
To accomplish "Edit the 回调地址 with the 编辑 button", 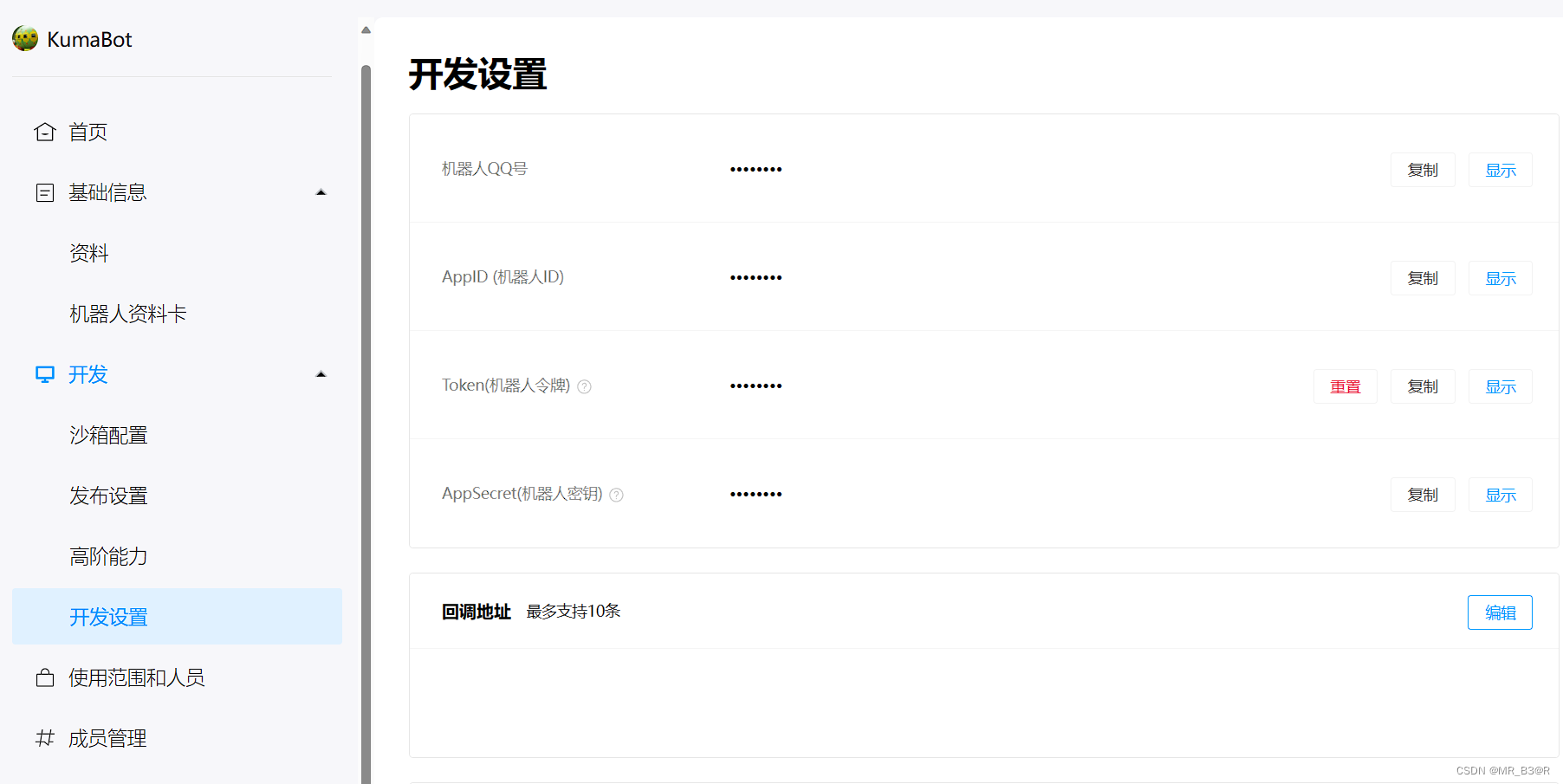I will (1500, 612).
